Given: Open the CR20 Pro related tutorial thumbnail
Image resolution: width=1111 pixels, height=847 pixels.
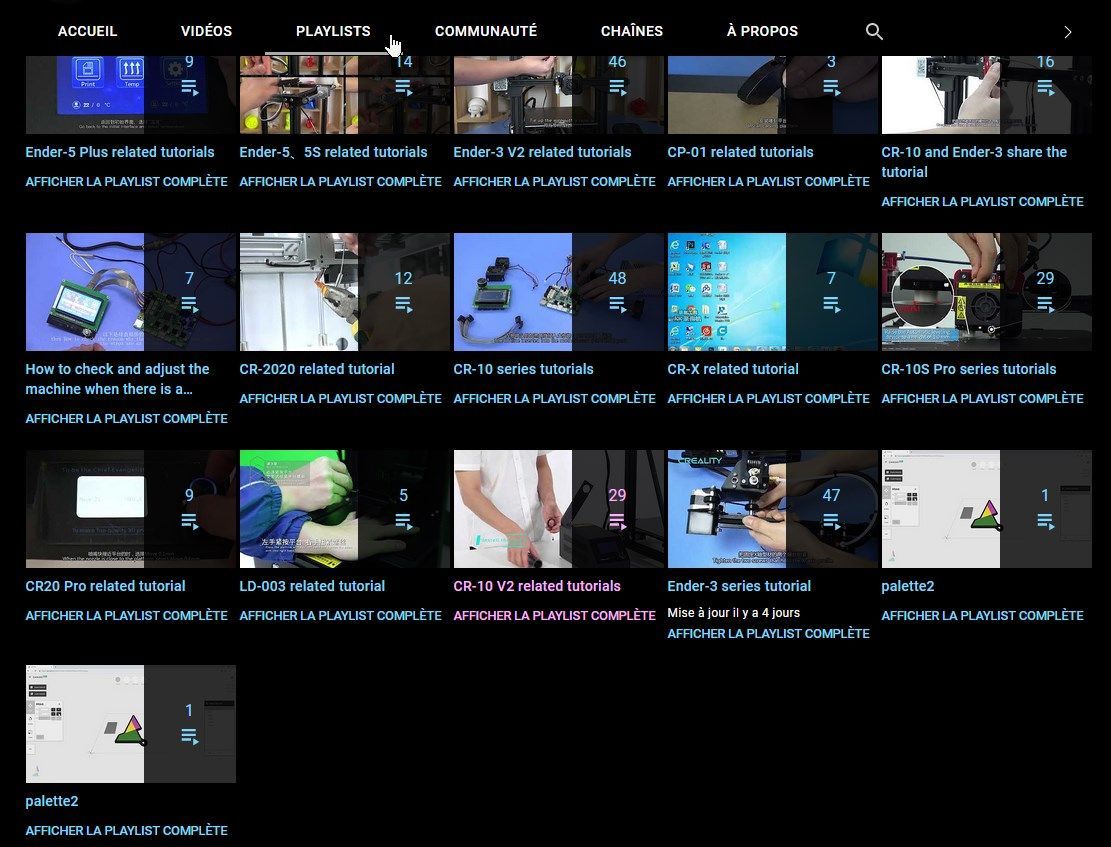Looking at the screenshot, I should point(130,509).
